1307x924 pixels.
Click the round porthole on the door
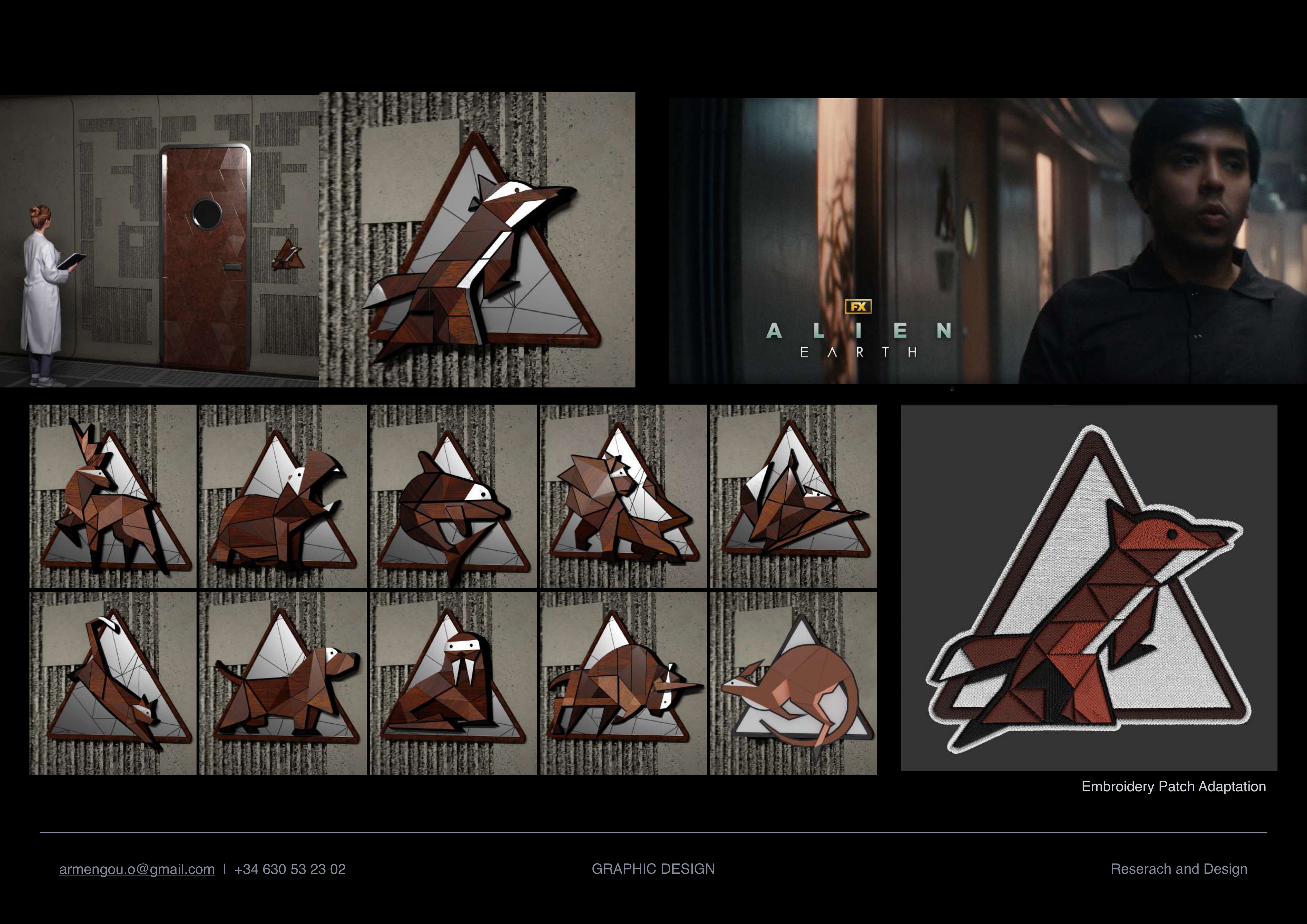(207, 214)
